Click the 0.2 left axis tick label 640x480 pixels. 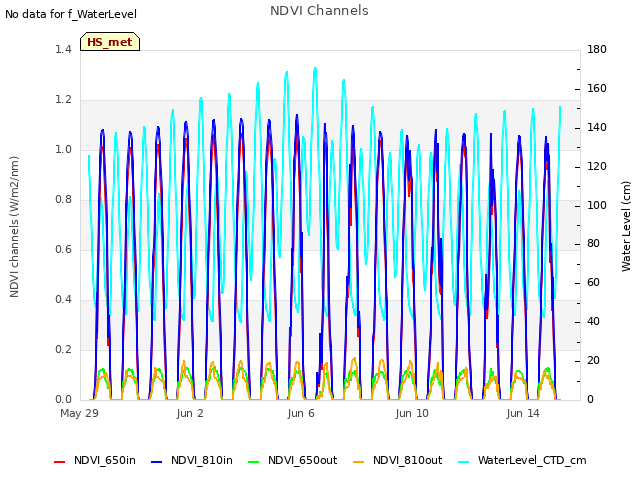point(63,349)
